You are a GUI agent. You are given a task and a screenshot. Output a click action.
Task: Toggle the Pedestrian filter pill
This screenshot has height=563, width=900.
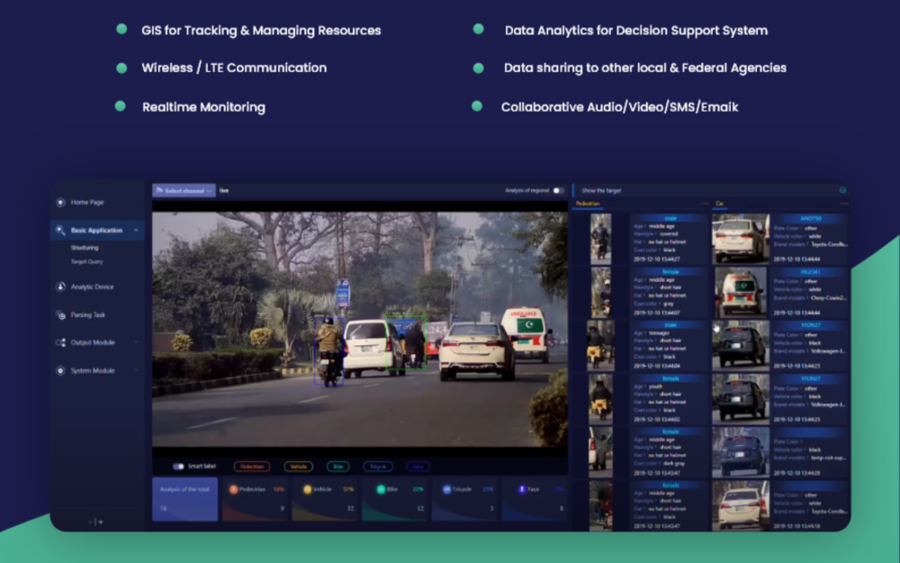(x=252, y=467)
